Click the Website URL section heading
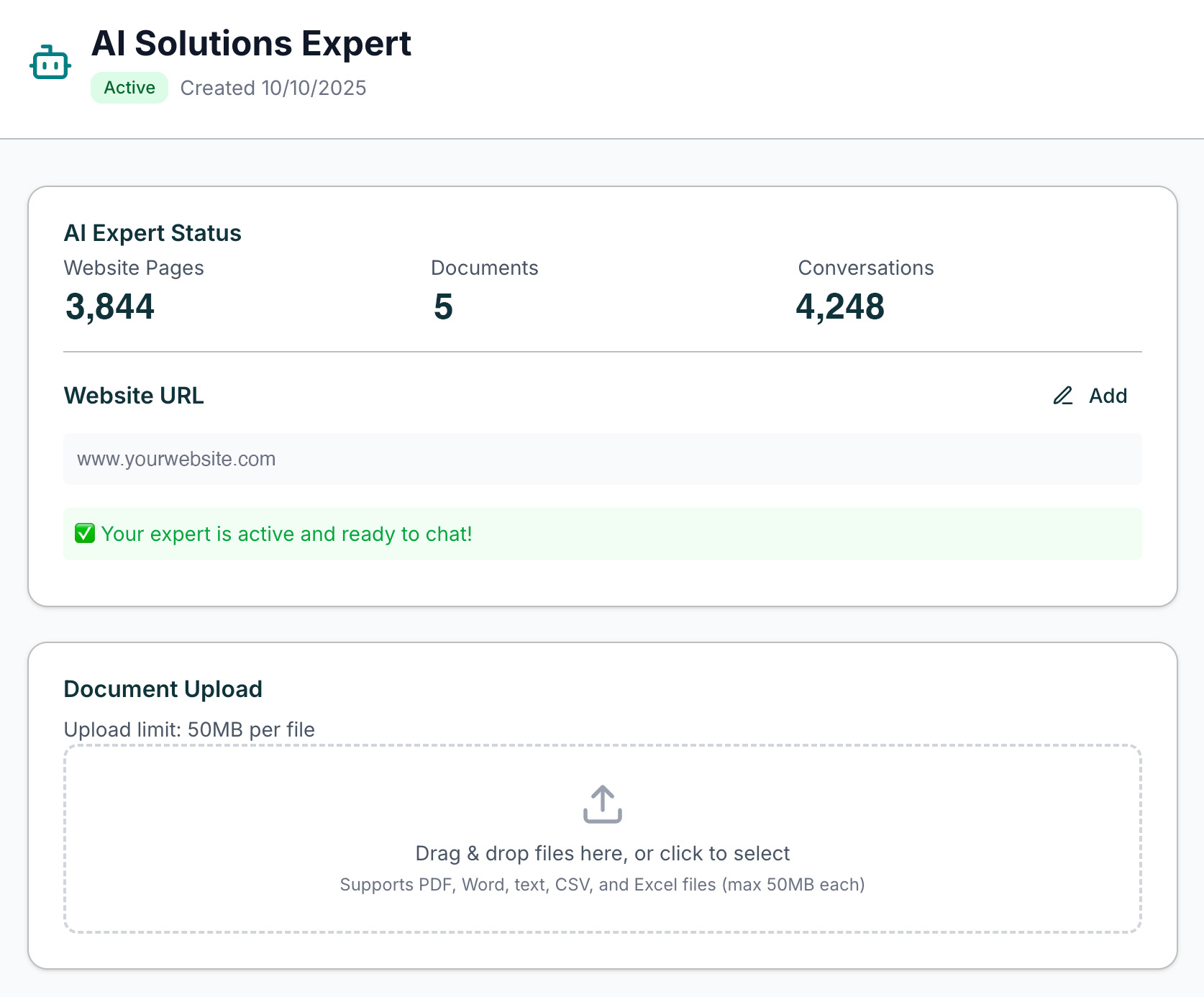 point(134,396)
